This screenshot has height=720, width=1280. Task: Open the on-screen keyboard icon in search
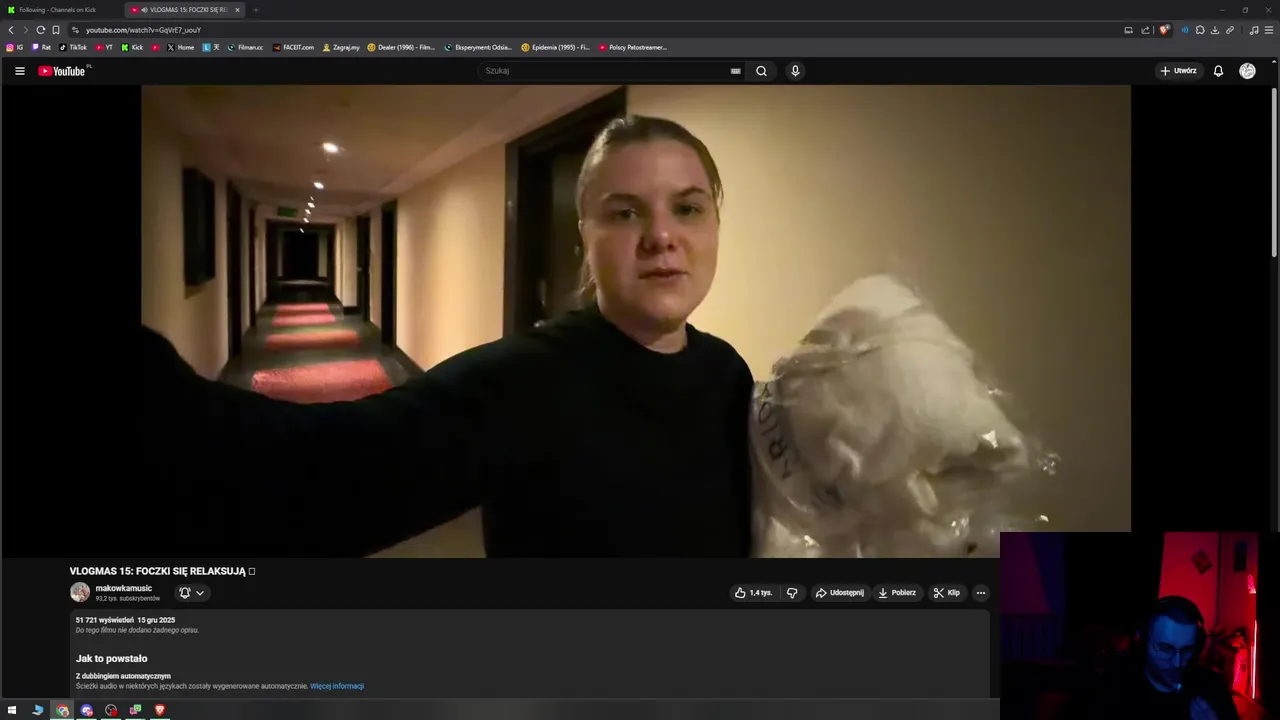[x=735, y=71]
